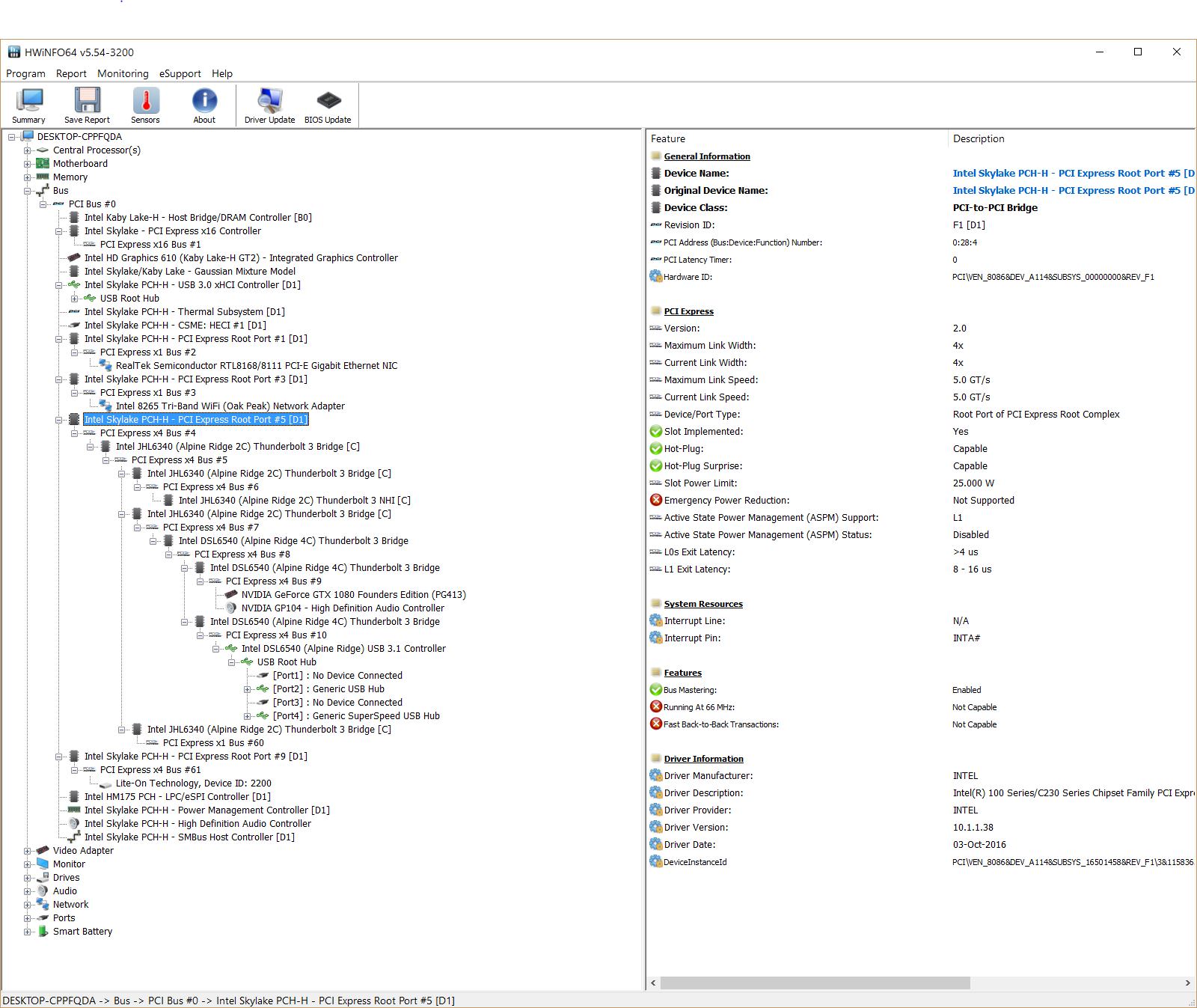Select Intel 8265 Tri-Band WiFi Network Adapter

tap(230, 406)
